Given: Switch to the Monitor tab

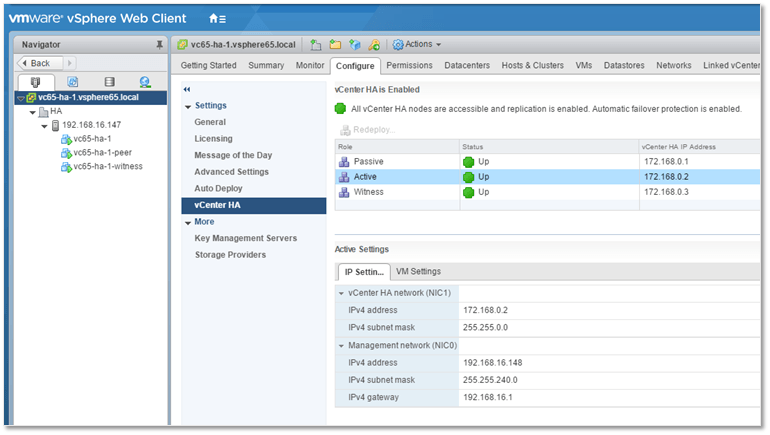Looking at the screenshot, I should tap(310, 65).
